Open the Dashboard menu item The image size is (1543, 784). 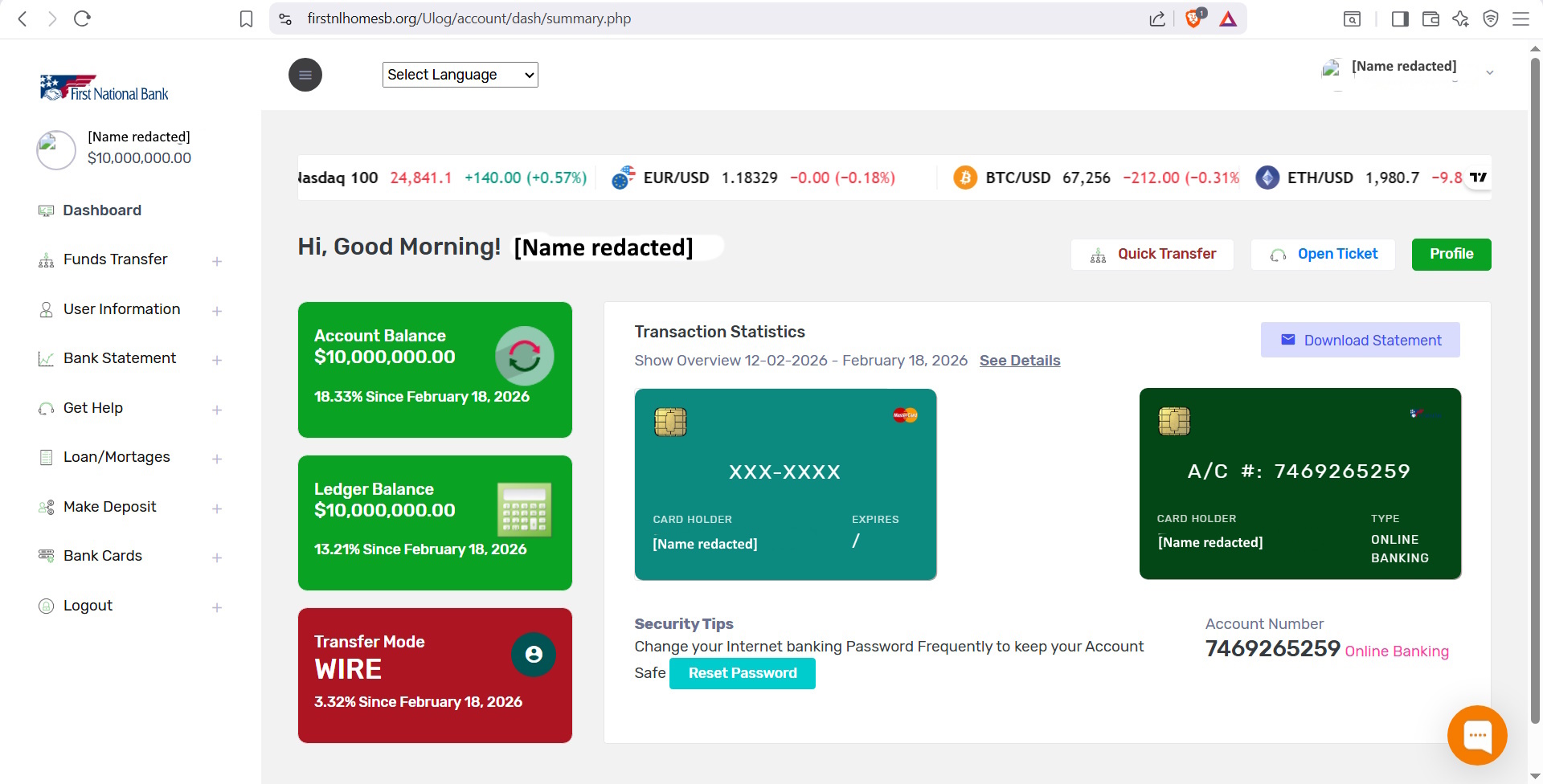[102, 210]
